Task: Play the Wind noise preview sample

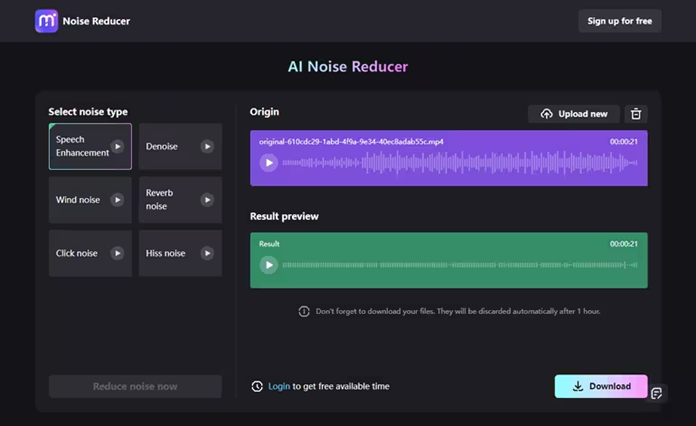Action: pos(117,200)
